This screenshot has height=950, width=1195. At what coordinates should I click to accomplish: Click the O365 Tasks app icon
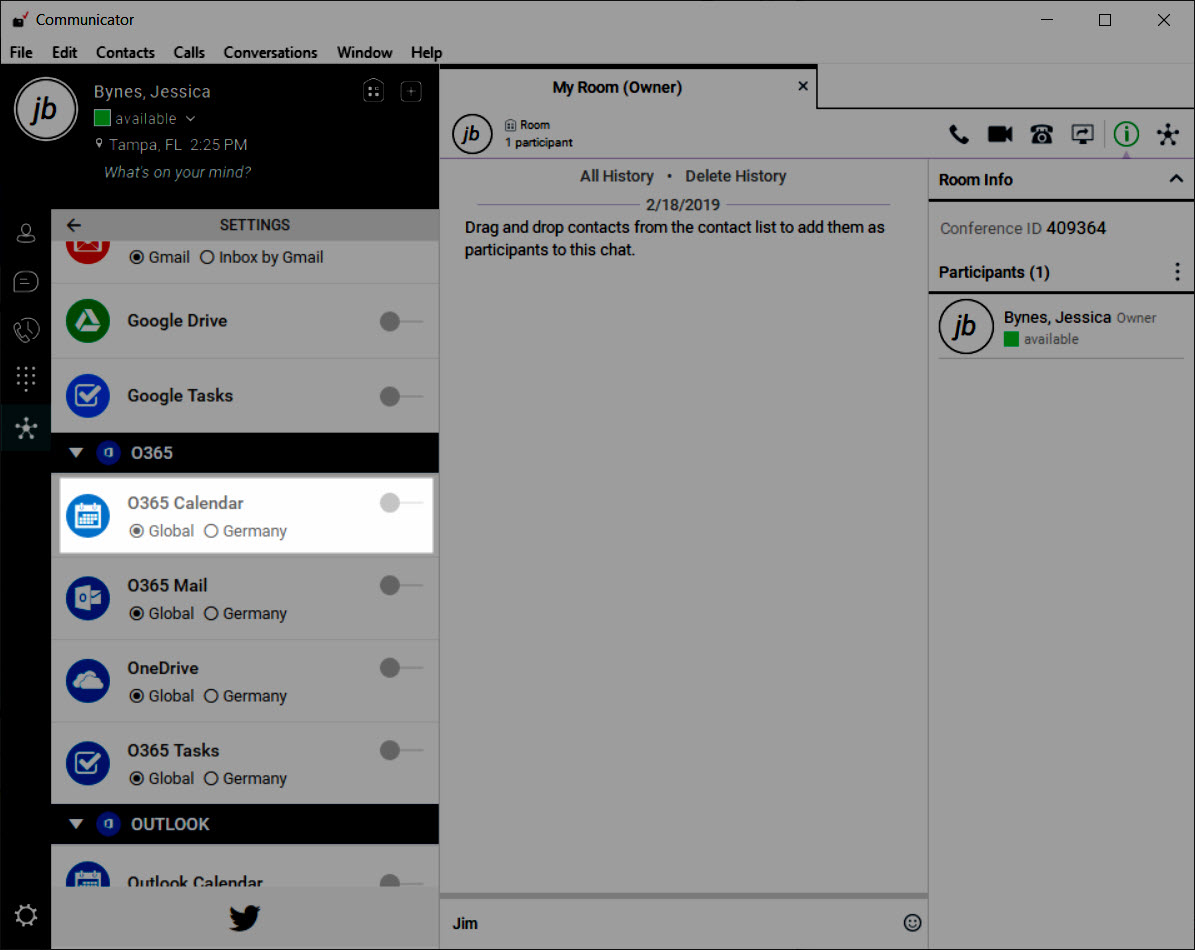(x=88, y=763)
